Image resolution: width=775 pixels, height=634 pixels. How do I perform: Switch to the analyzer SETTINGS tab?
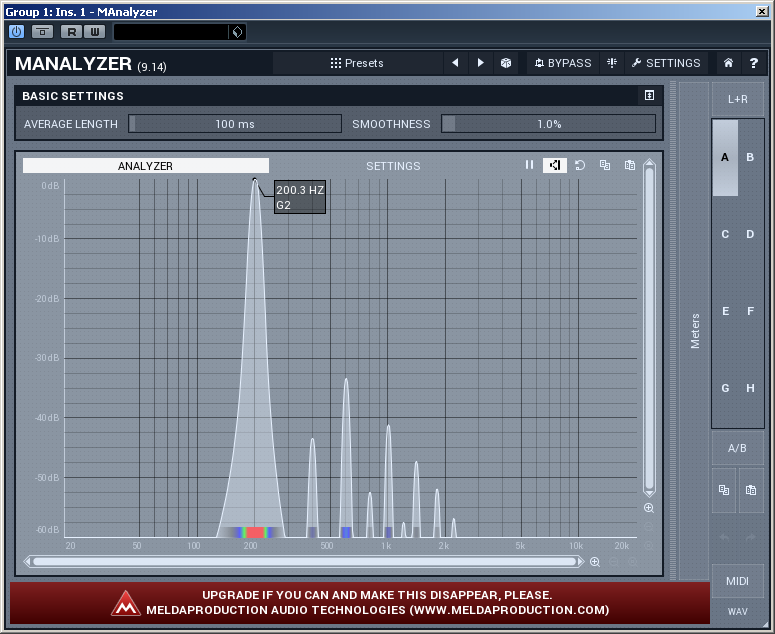point(393,166)
